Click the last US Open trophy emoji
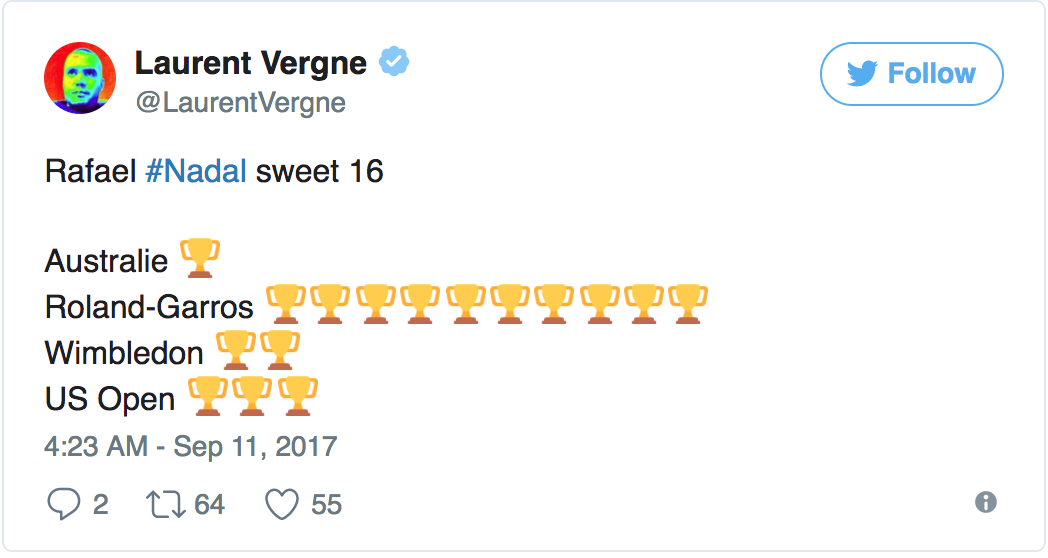 coord(298,396)
